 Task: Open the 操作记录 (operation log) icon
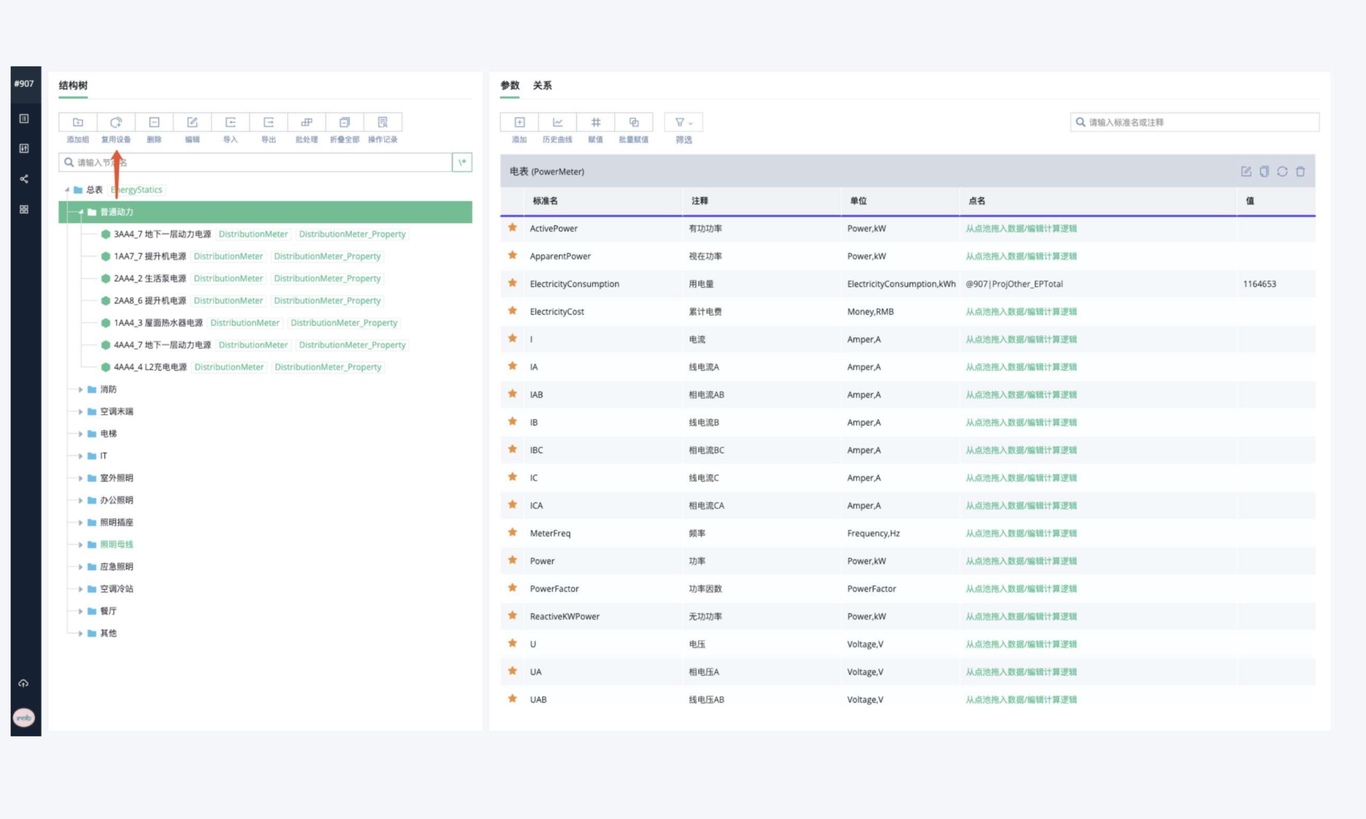pyautogui.click(x=382, y=122)
